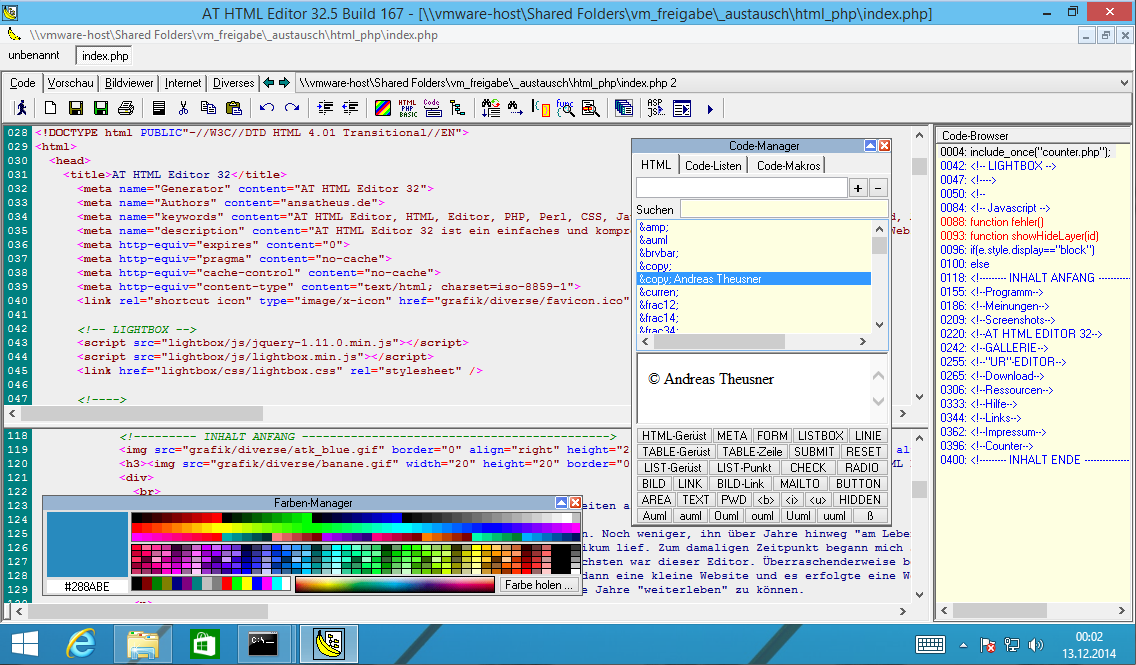Select the unbenannt document tab
The image size is (1136, 665).
(x=34, y=56)
